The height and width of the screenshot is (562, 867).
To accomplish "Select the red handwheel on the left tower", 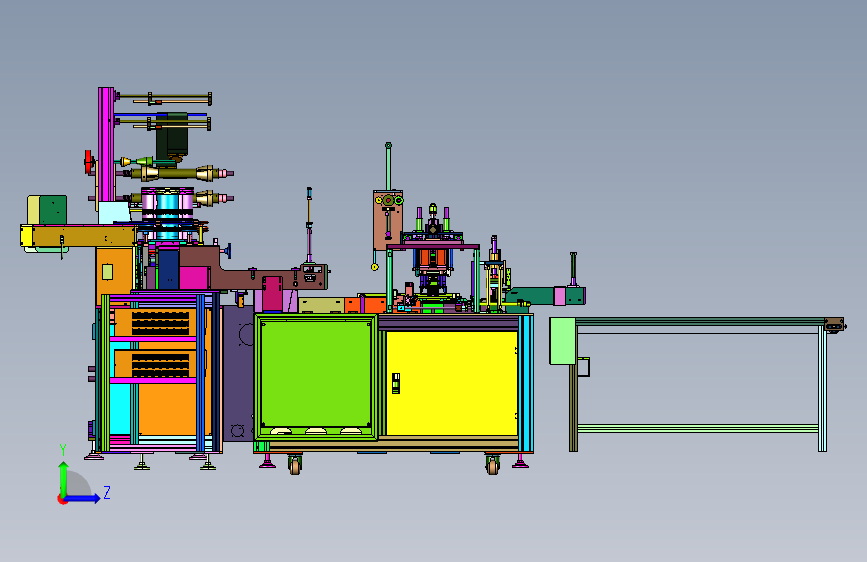I will [x=88, y=162].
